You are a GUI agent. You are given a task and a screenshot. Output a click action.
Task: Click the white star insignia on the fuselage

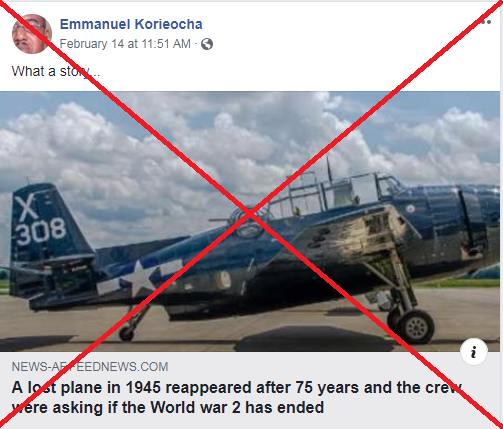coord(140,277)
